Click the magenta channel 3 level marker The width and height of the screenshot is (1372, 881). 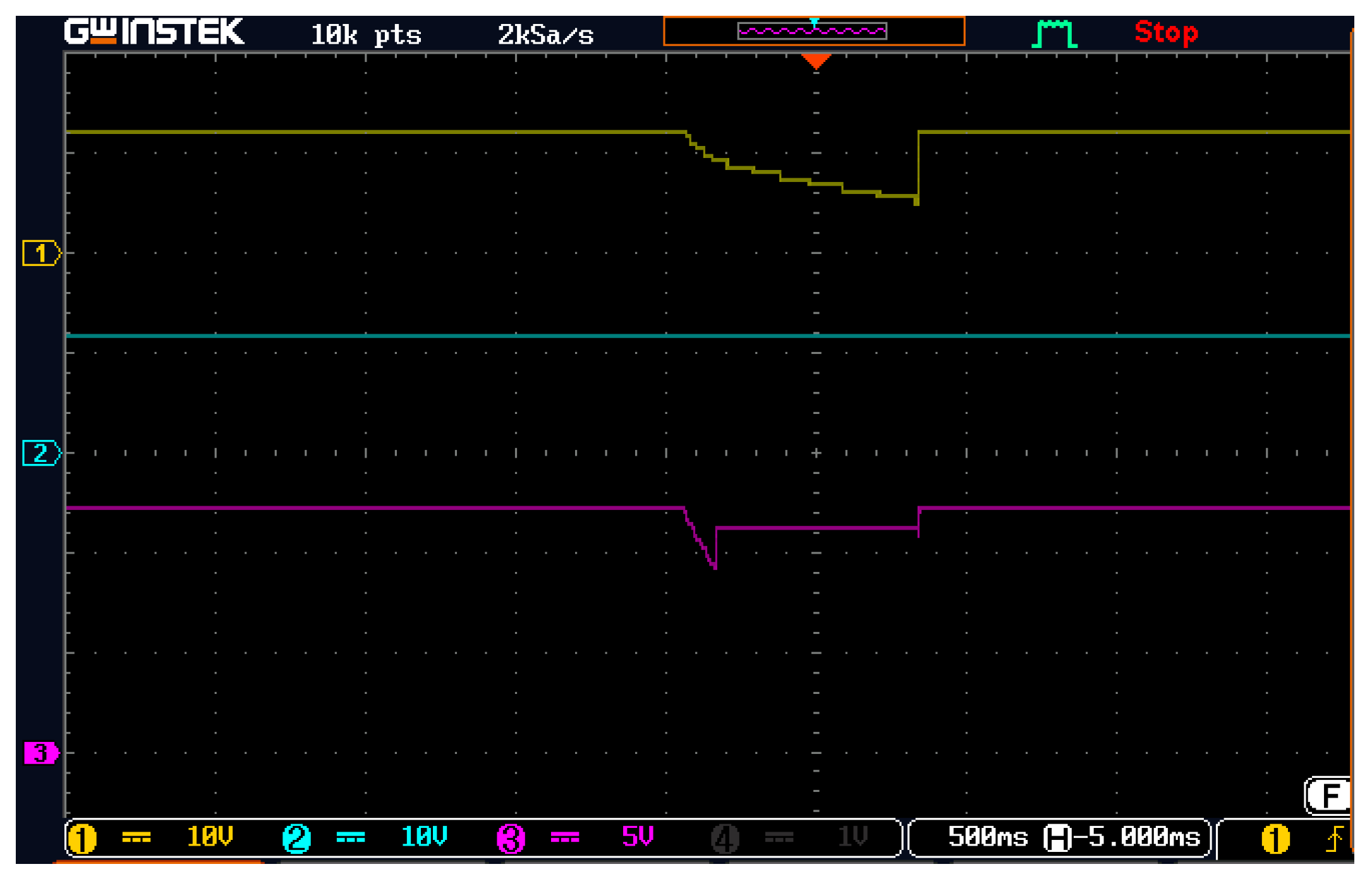(41, 753)
